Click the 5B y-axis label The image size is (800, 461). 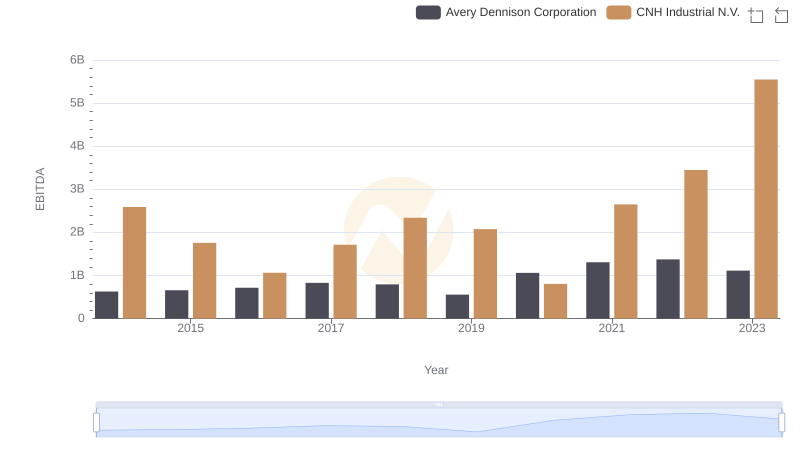77,103
